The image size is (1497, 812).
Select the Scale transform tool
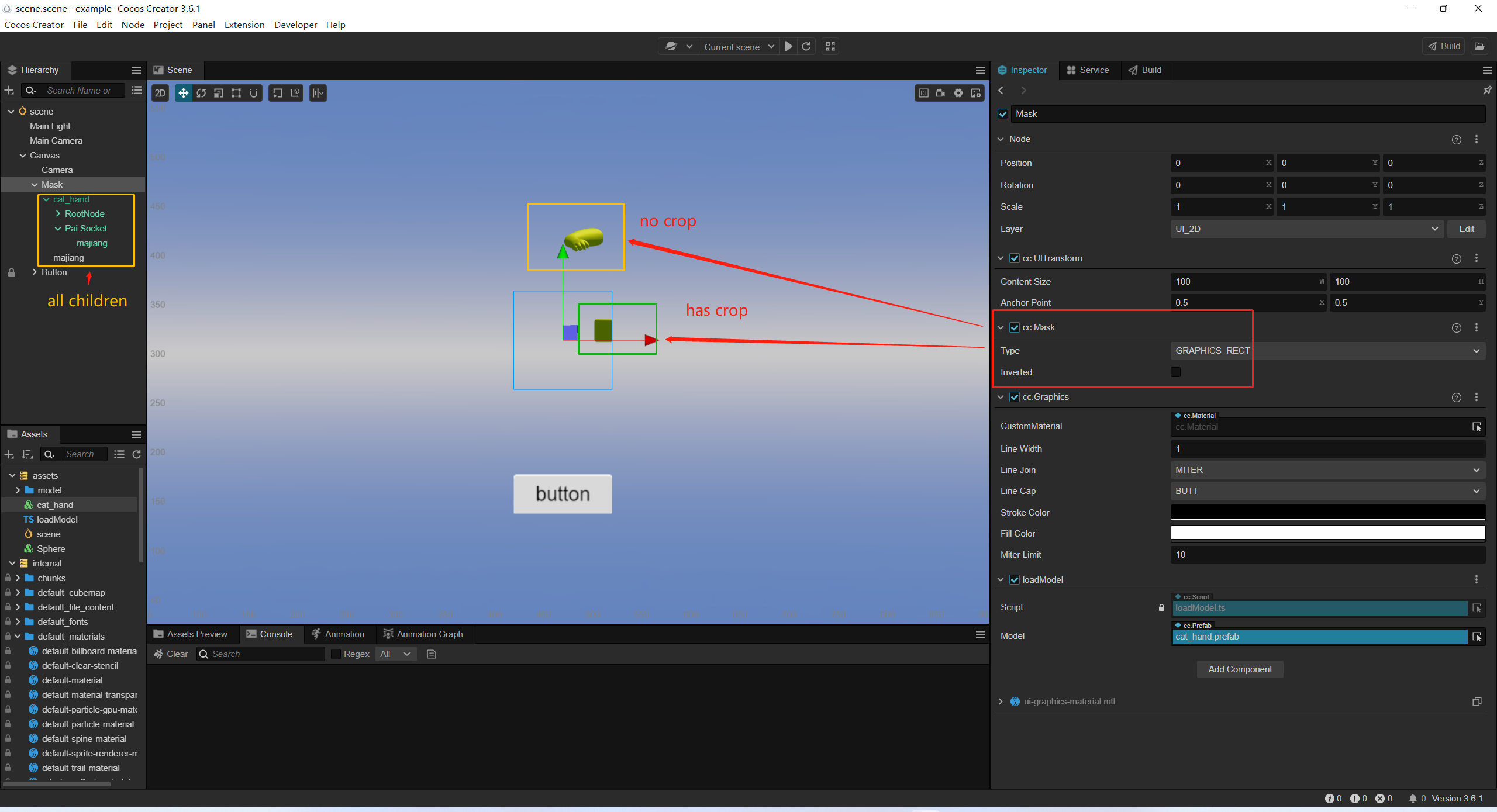219,93
